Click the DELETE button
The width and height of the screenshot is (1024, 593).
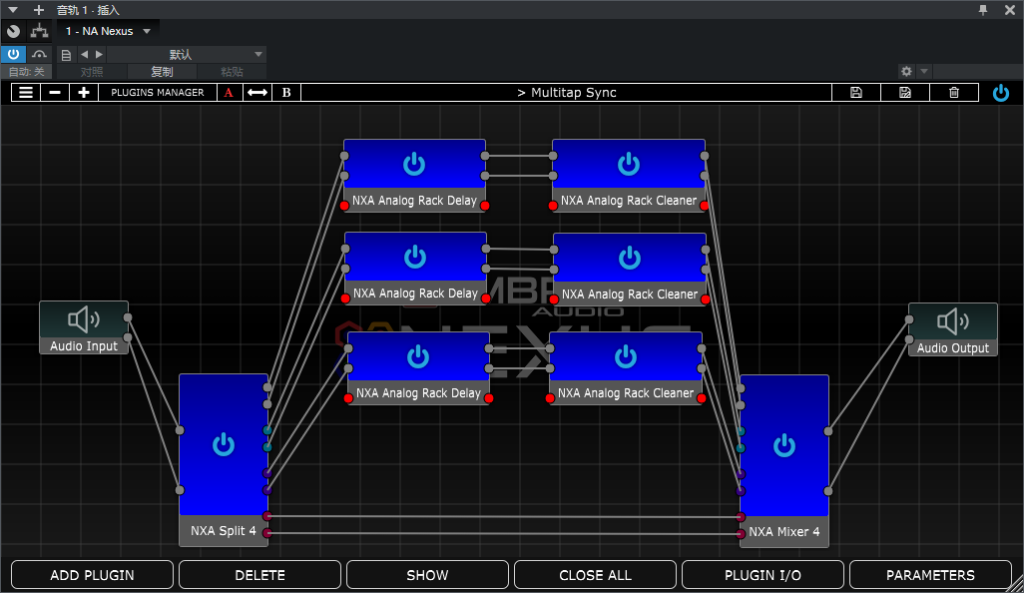click(x=260, y=575)
